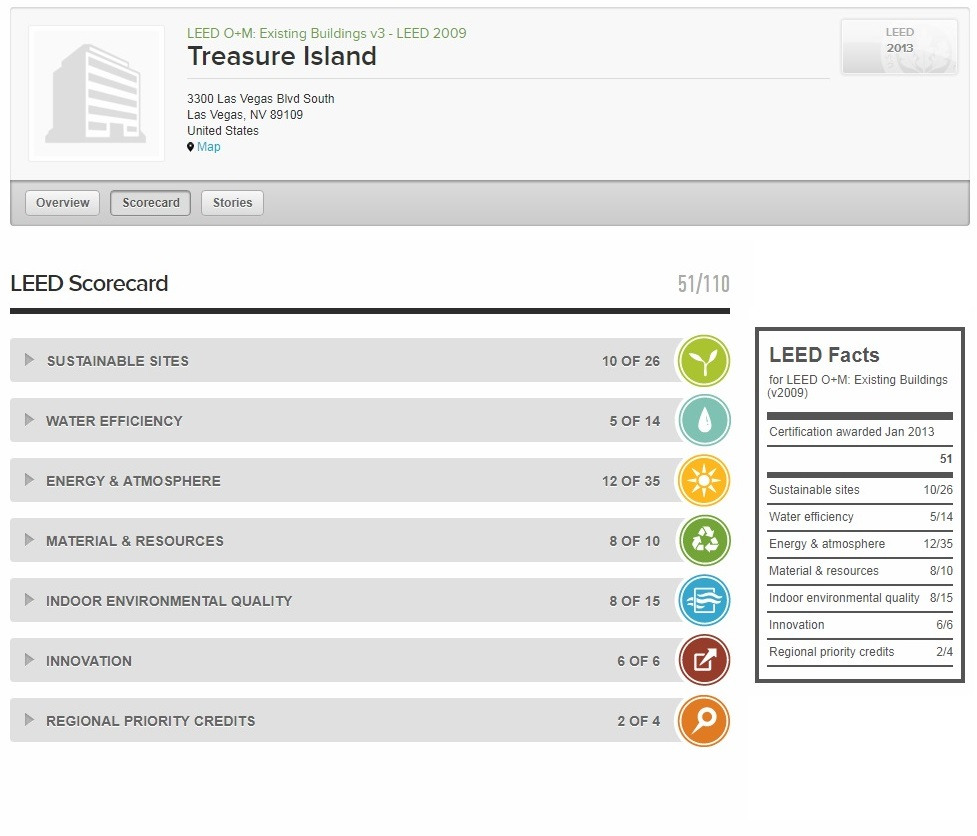Click the Energy & Atmosphere sun icon
This screenshot has height=836, width=977.
point(703,480)
